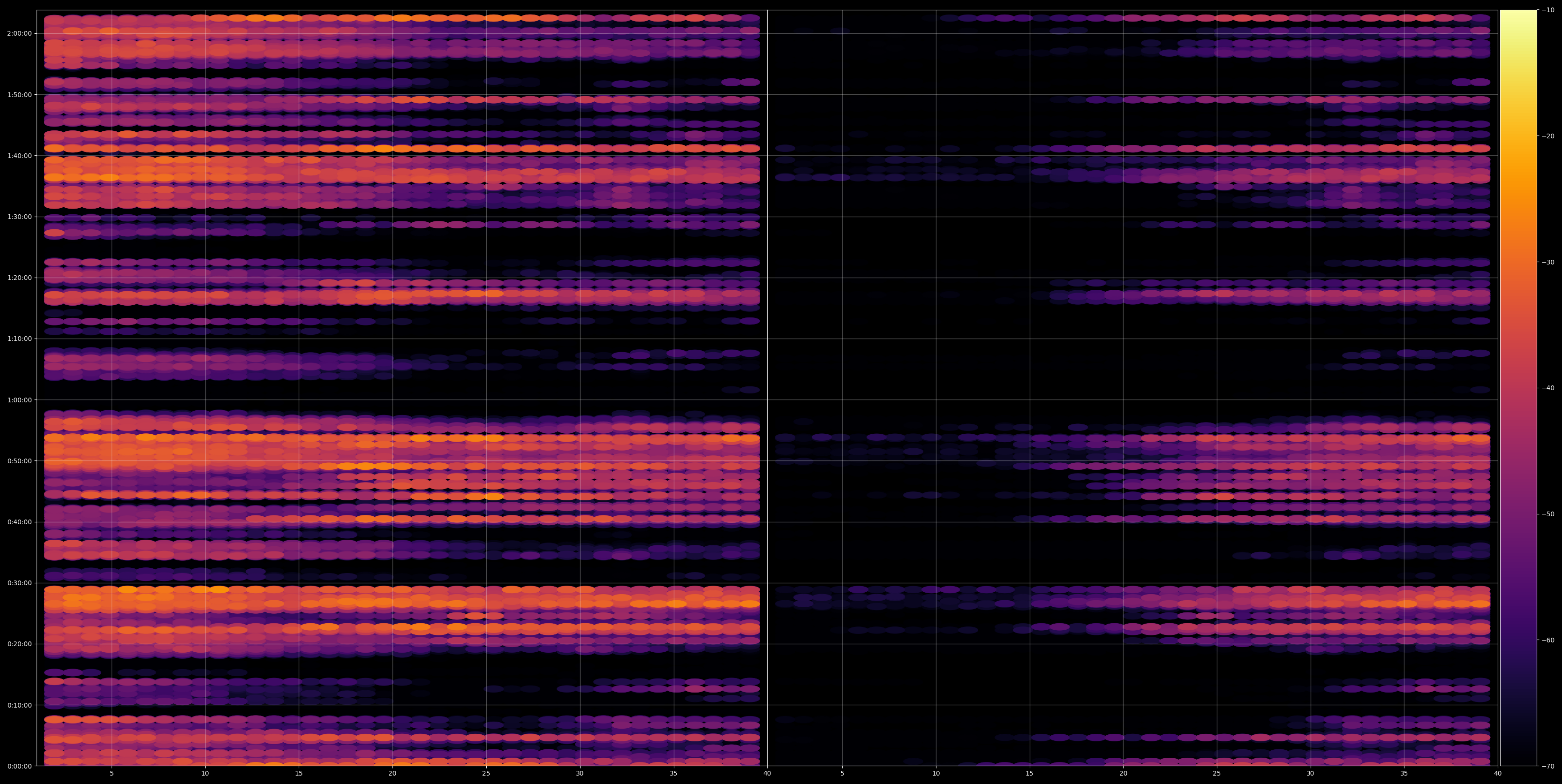Select x-axis label 30 under the right plot
Image resolution: width=1562 pixels, height=784 pixels.
coord(1310,774)
